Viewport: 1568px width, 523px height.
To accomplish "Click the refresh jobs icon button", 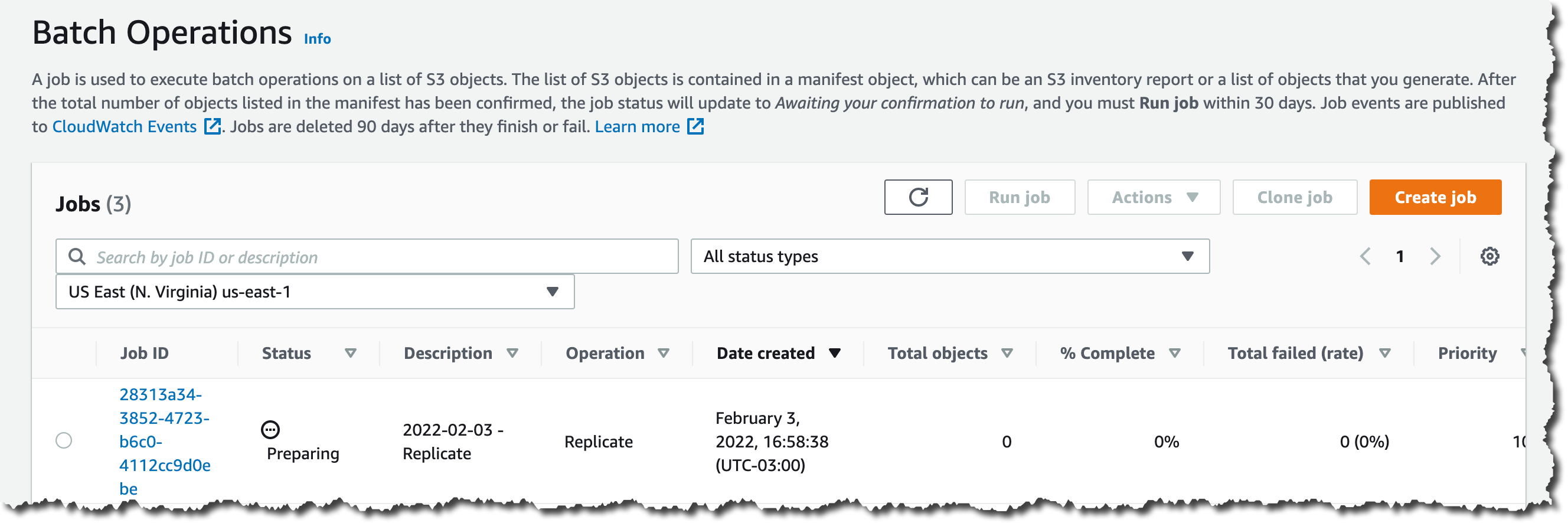I will pos(917,197).
